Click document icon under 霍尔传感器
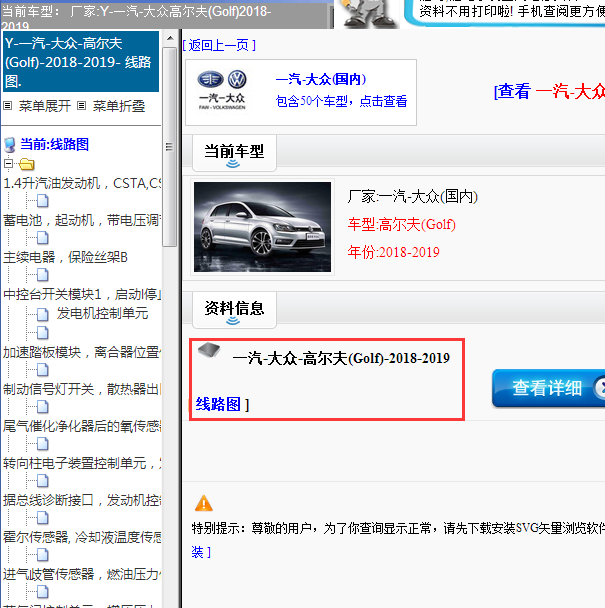Image resolution: width=605 pixels, height=608 pixels. click(43, 555)
